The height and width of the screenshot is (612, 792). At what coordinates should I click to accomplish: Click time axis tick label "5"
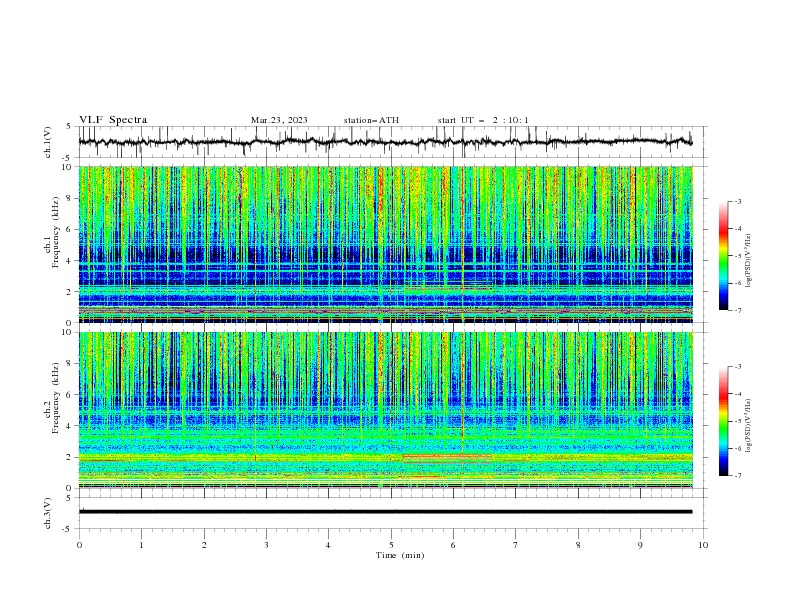coord(391,545)
